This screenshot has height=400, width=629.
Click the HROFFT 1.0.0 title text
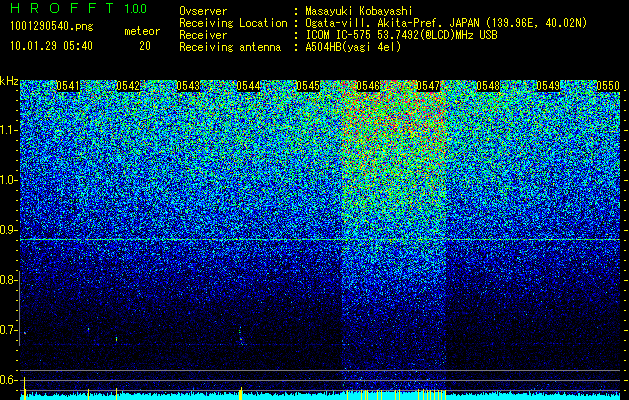[78, 8]
